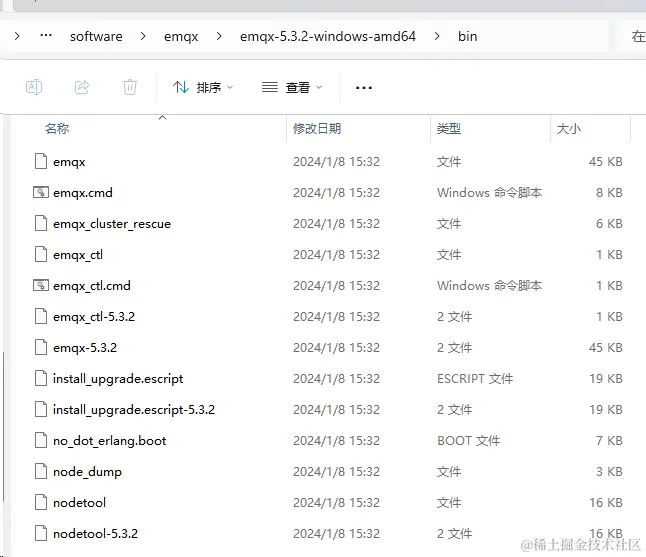Click the 7 KB size of no_dot_erlang.boot
Image resolution: width=646 pixels, height=557 pixels.
(x=609, y=440)
